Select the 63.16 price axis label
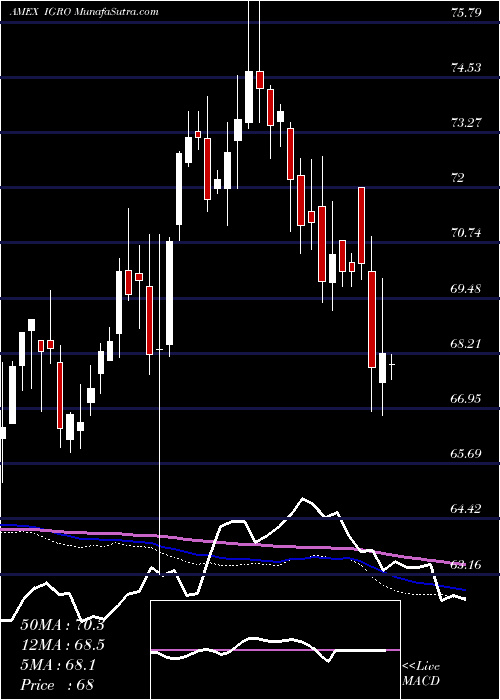 [466, 564]
